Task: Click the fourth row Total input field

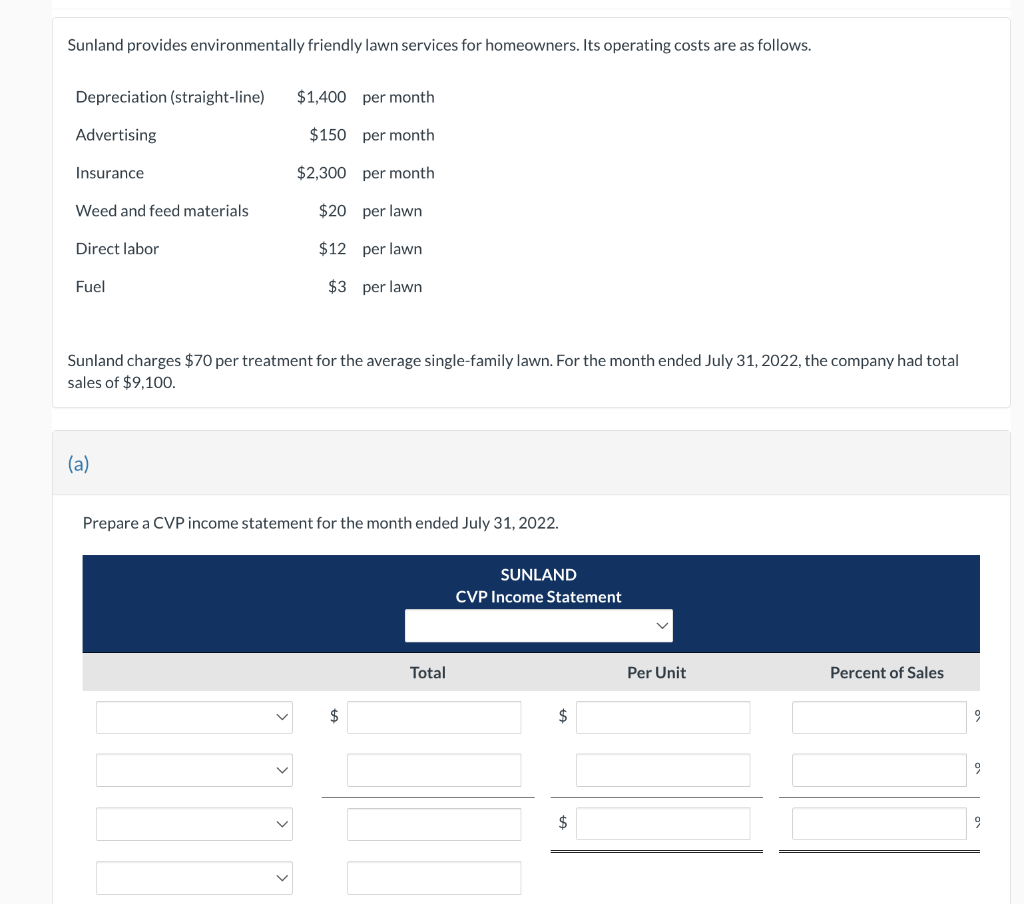Action: [x=434, y=877]
